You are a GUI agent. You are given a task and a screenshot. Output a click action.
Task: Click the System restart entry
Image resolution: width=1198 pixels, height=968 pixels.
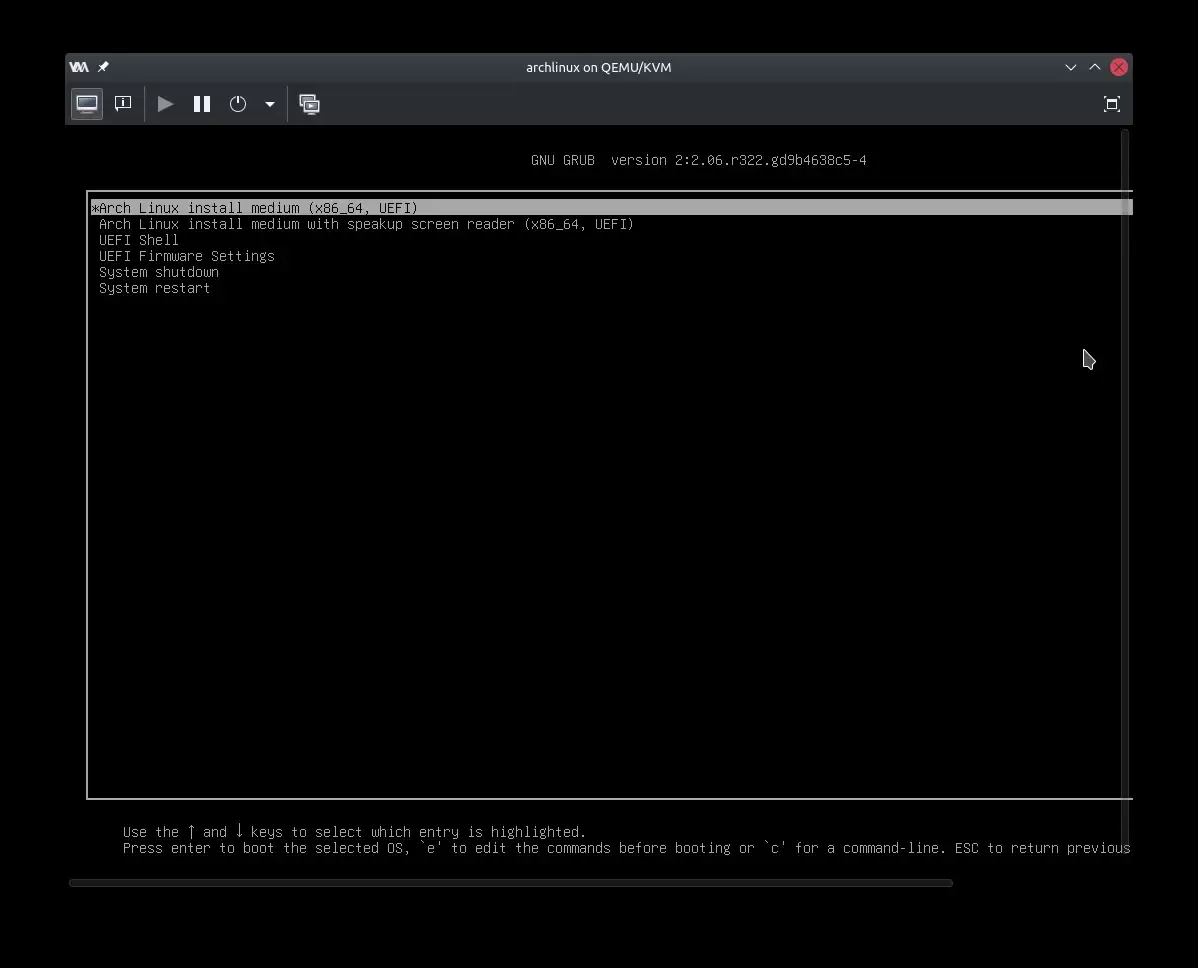[x=155, y=288]
